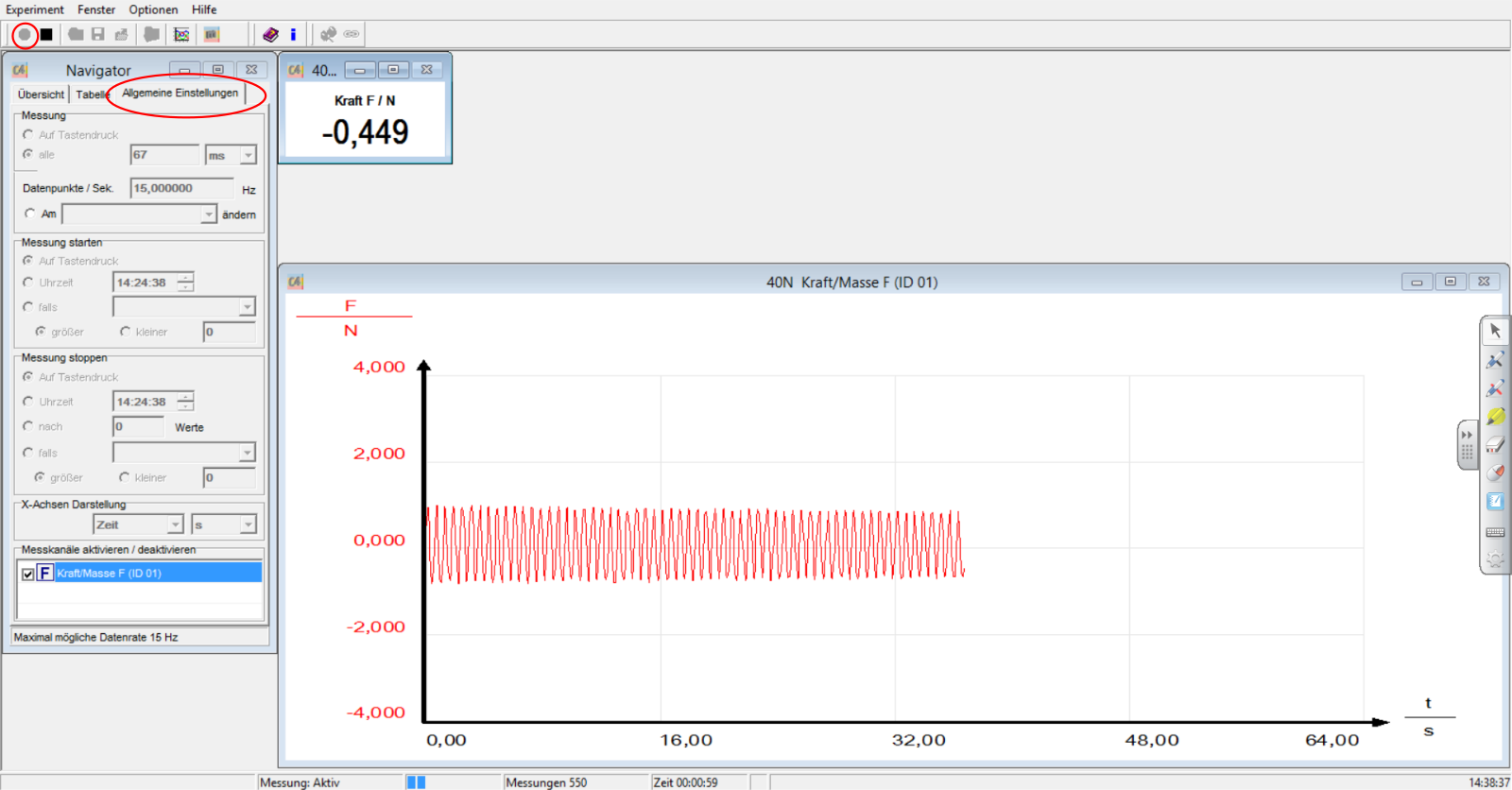Toggle the Kraft/Masse F channel checkbox
This screenshot has width=1512, height=790.
pos(28,574)
